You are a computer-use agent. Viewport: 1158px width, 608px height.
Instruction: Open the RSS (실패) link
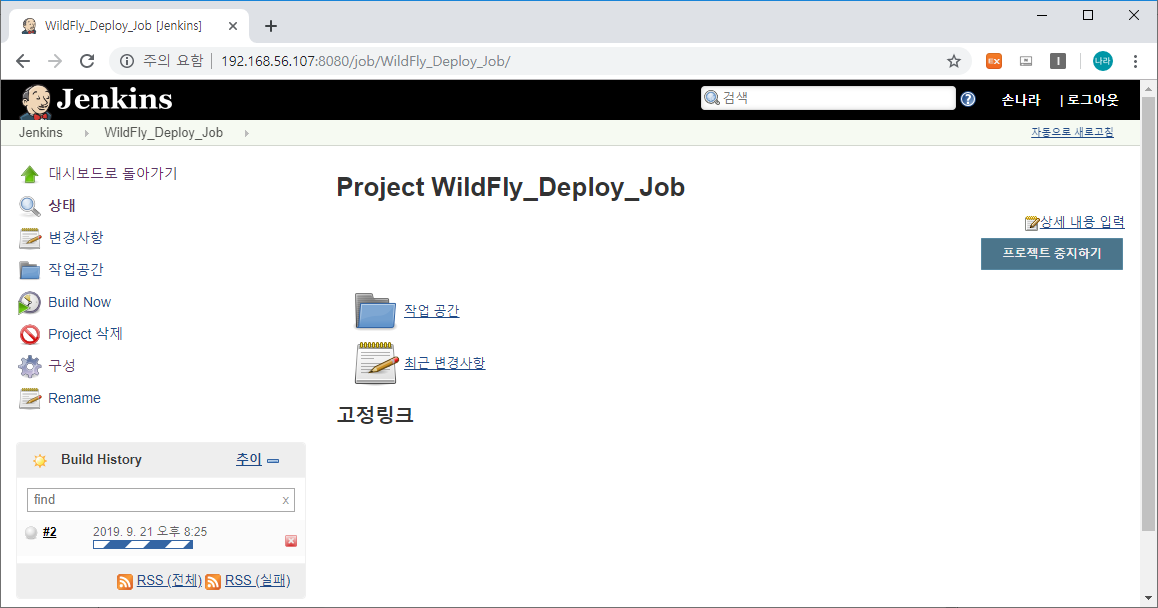point(258,581)
